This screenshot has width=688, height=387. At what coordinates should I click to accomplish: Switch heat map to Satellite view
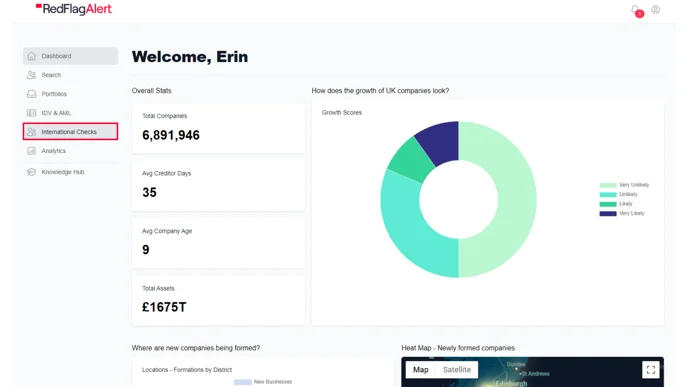pyautogui.click(x=457, y=369)
